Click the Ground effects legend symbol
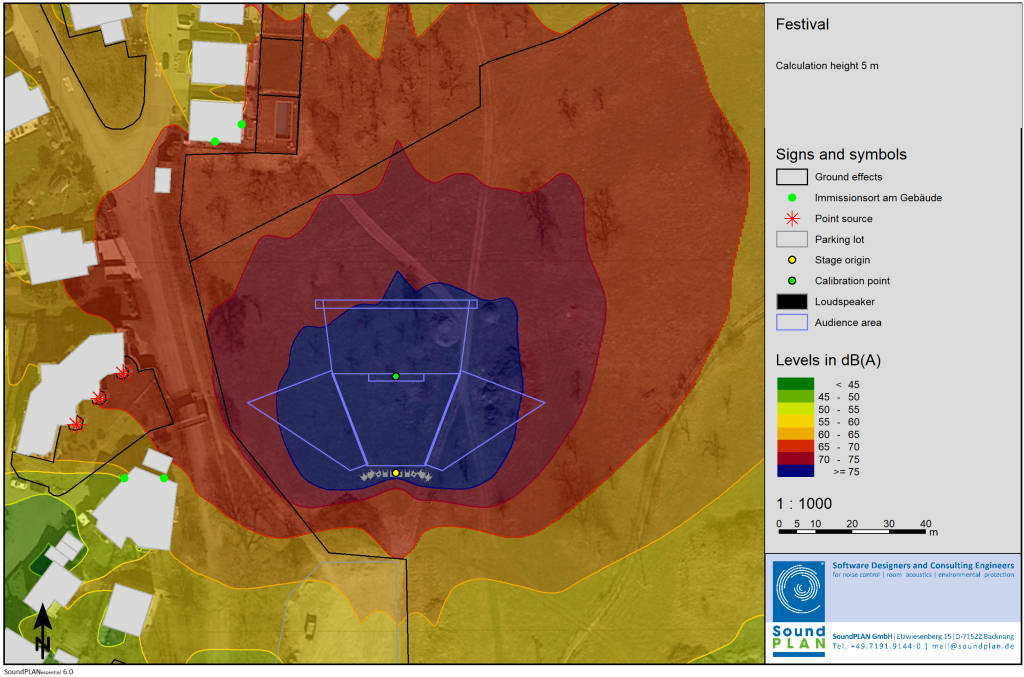 click(791, 176)
